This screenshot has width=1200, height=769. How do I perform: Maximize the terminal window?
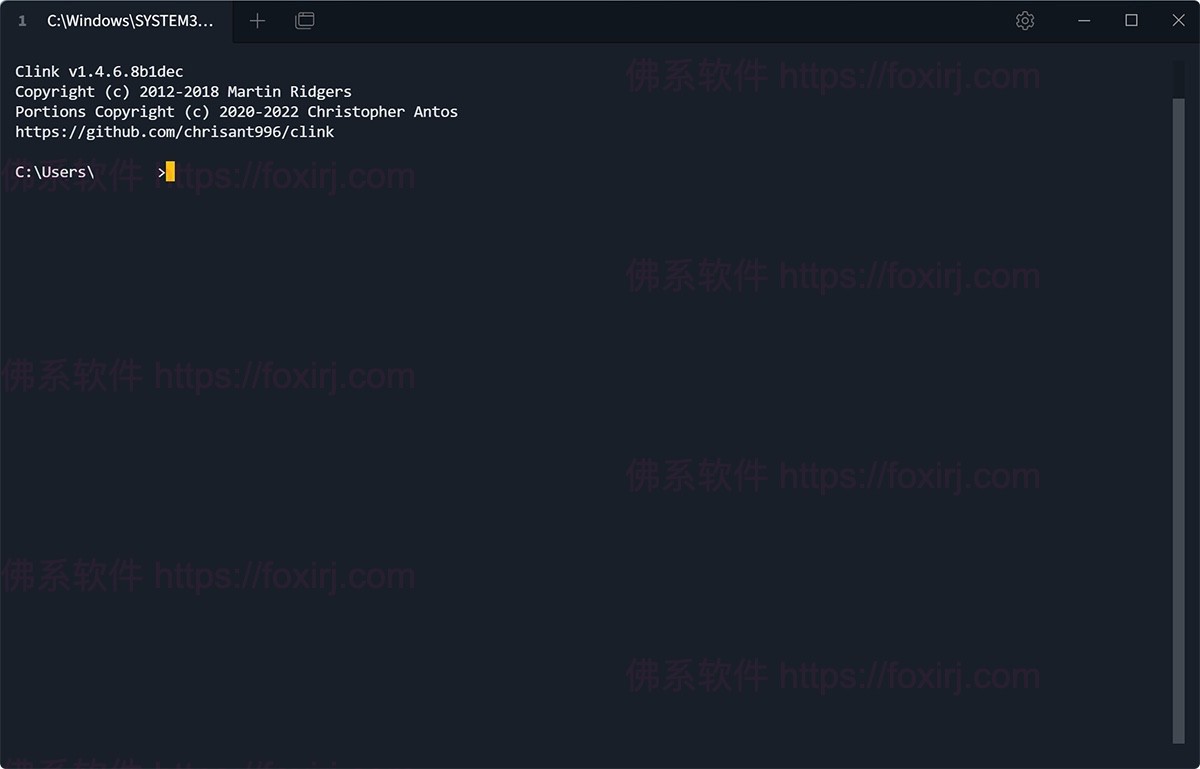1131,21
